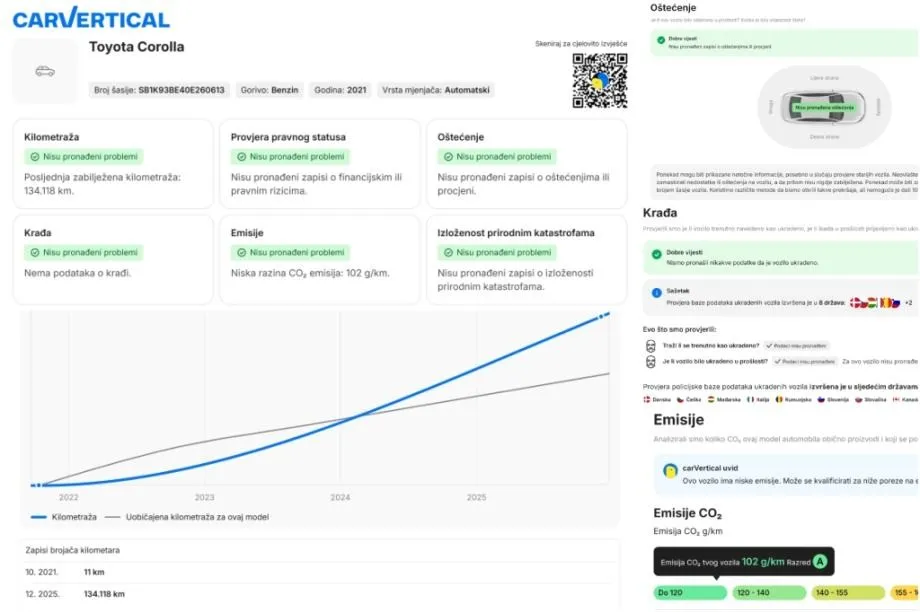Select the green 'Do 120' emission band

[690, 593]
